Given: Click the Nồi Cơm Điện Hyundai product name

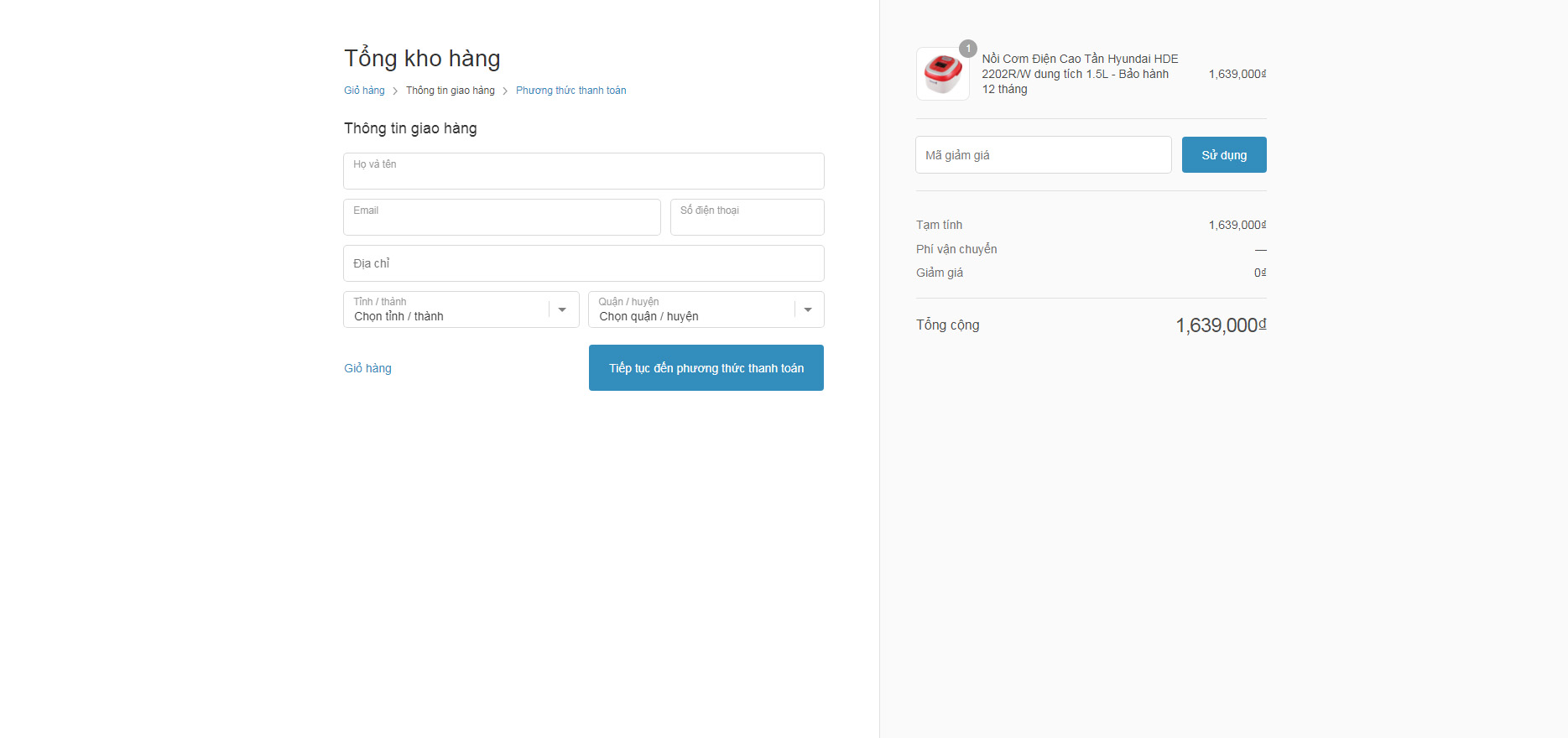Looking at the screenshot, I should point(1080,74).
